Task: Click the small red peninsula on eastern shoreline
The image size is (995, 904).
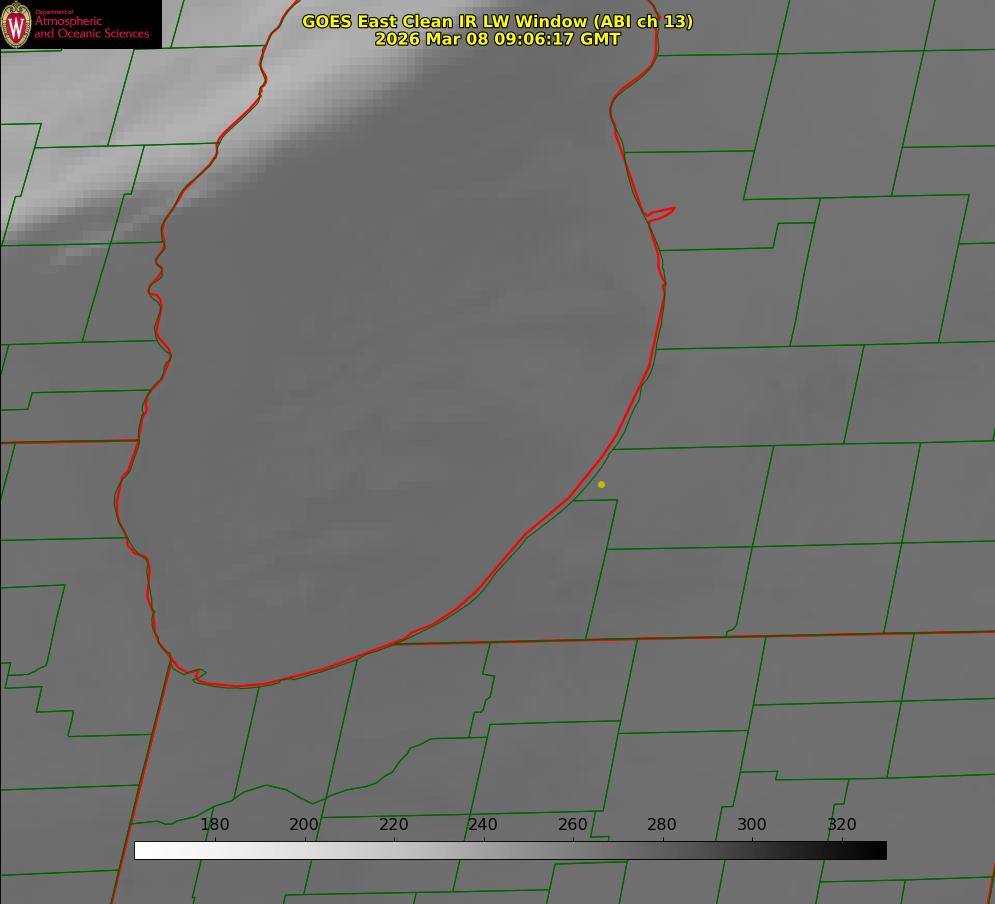Action: point(661,212)
